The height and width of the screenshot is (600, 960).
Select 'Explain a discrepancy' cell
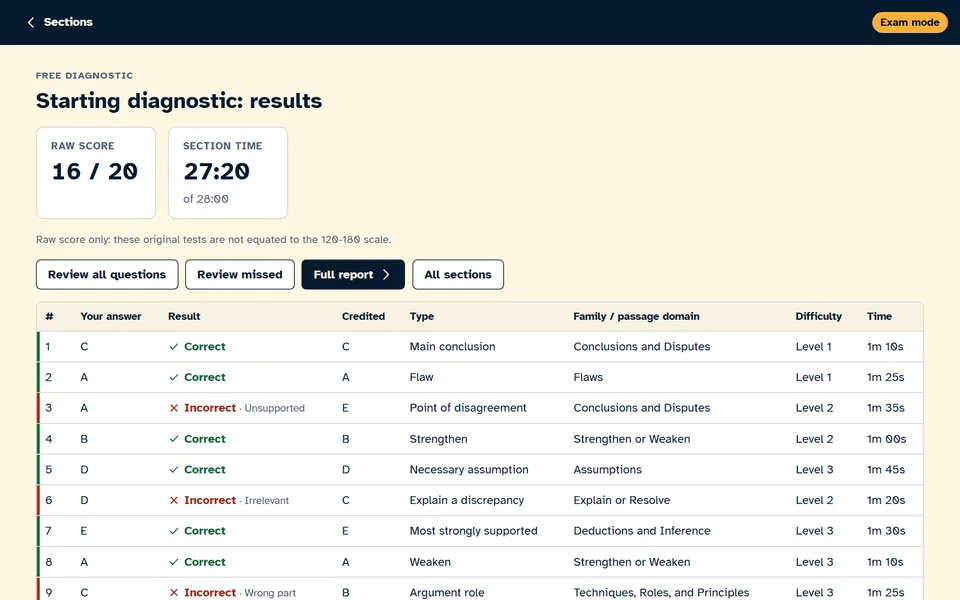467,500
